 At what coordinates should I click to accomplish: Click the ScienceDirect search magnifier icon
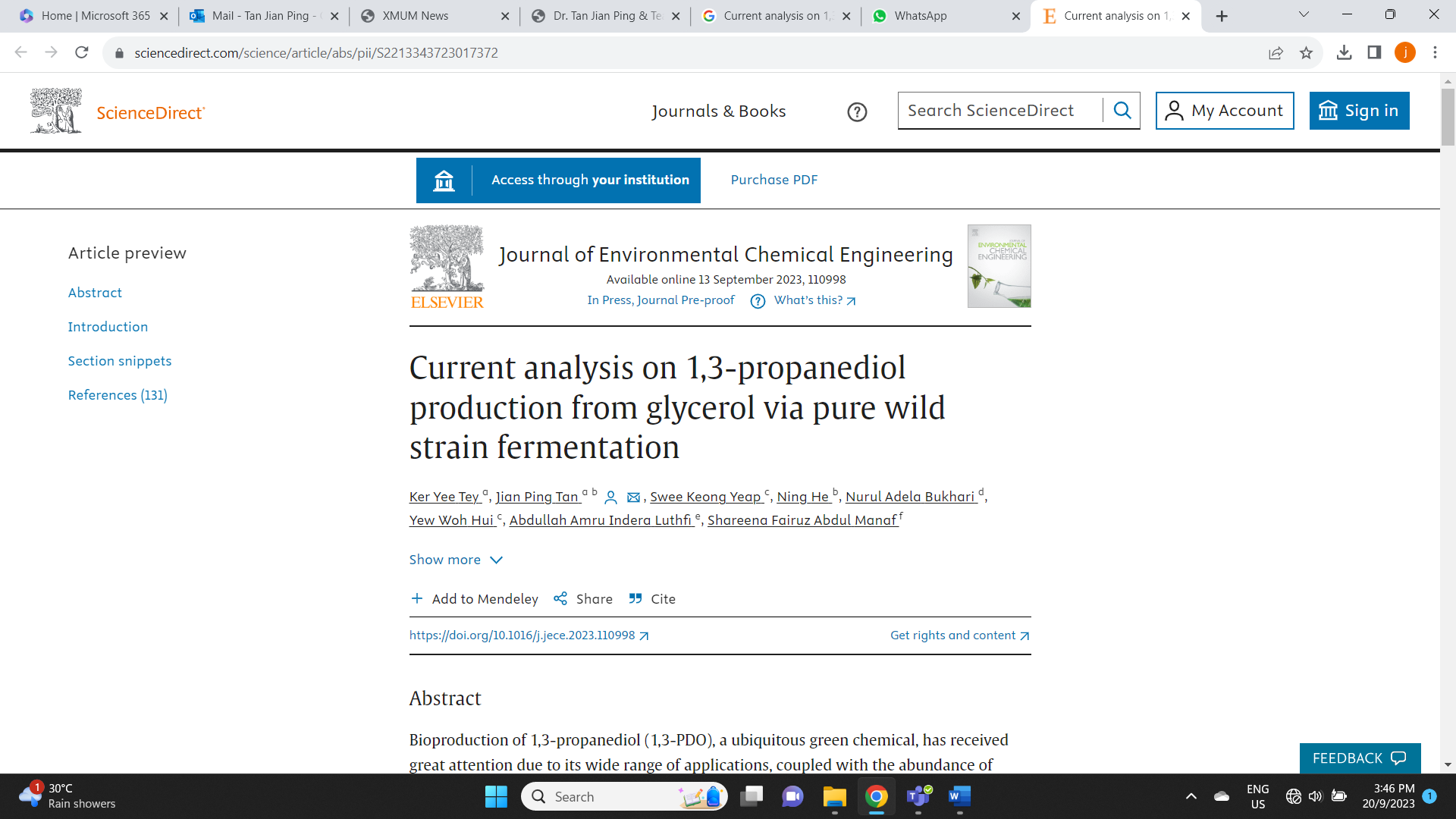1122,111
